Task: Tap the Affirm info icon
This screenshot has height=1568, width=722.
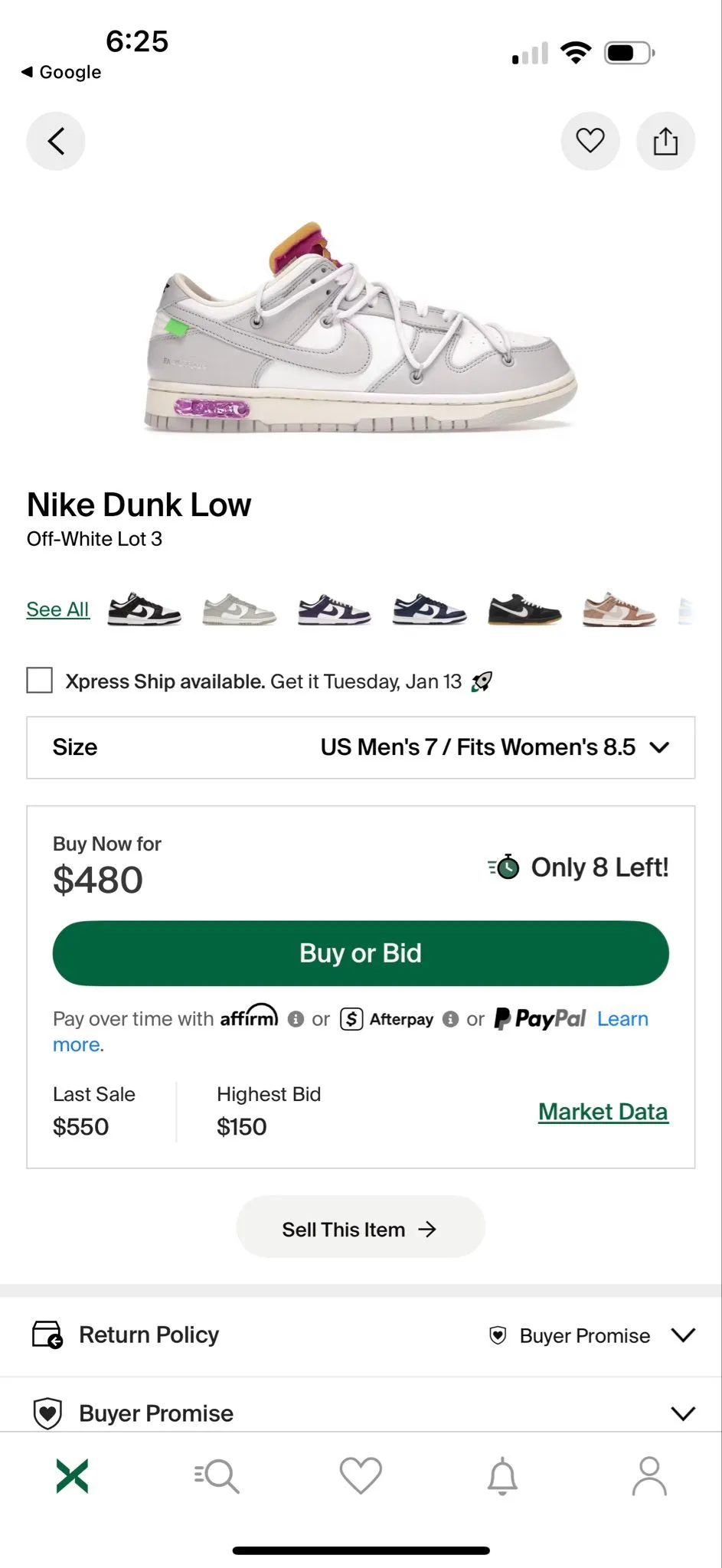Action: [x=296, y=1019]
